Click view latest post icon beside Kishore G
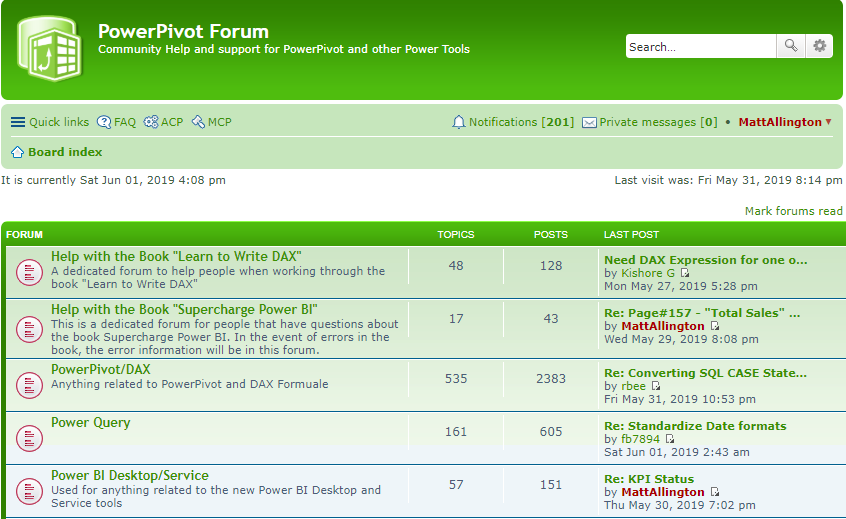Screen dimensions: 846x519 (x=685, y=273)
